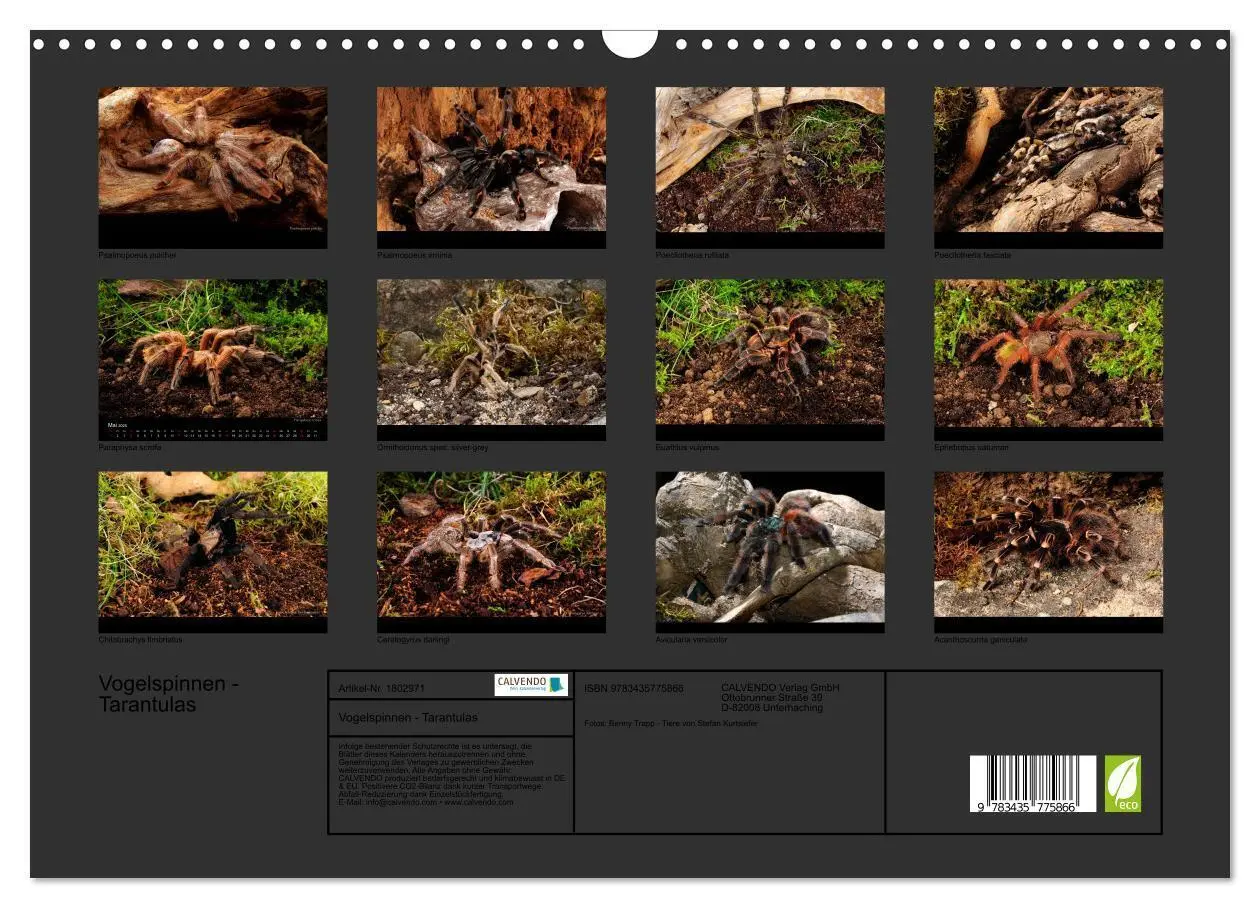The image size is (1260, 908).
Task: Click the caption 'Paraphysa scrofa'
Action: tap(130, 448)
